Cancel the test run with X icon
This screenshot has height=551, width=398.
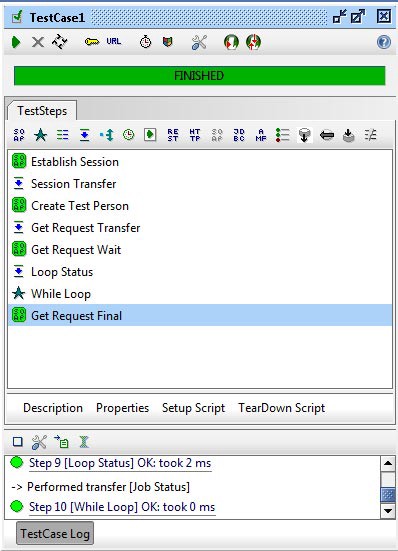click(x=38, y=42)
